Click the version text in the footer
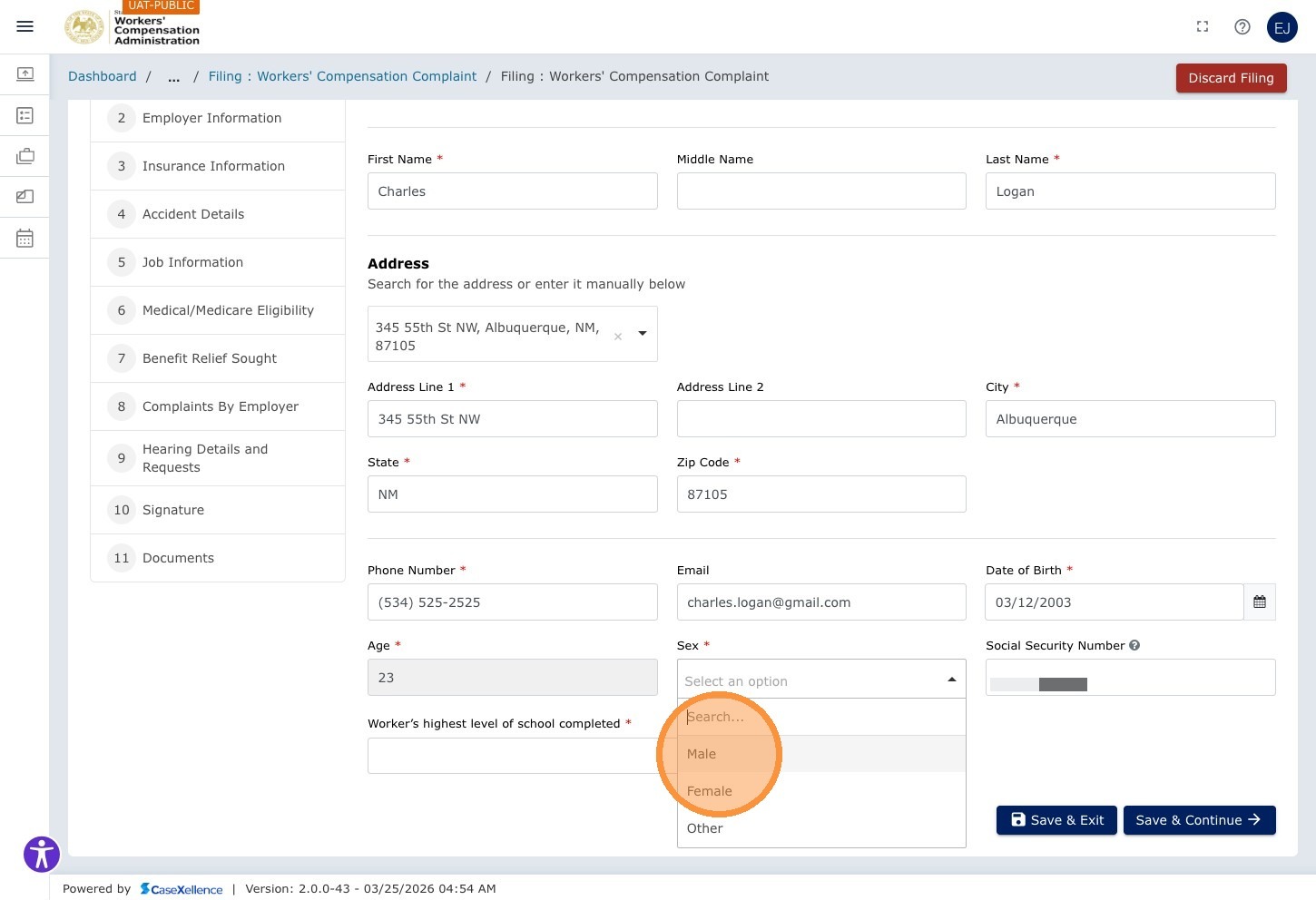Image resolution: width=1316 pixels, height=900 pixels. 370,889
